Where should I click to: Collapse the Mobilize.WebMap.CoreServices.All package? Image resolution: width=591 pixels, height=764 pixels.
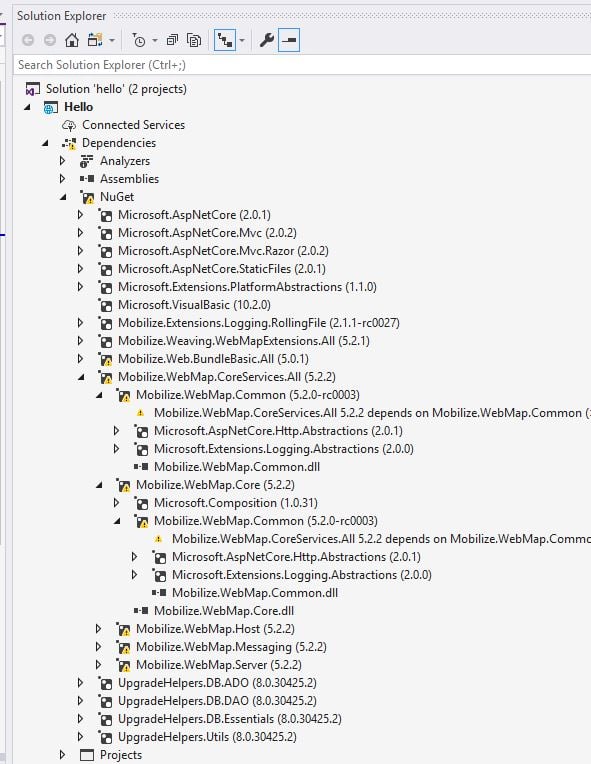pos(81,377)
